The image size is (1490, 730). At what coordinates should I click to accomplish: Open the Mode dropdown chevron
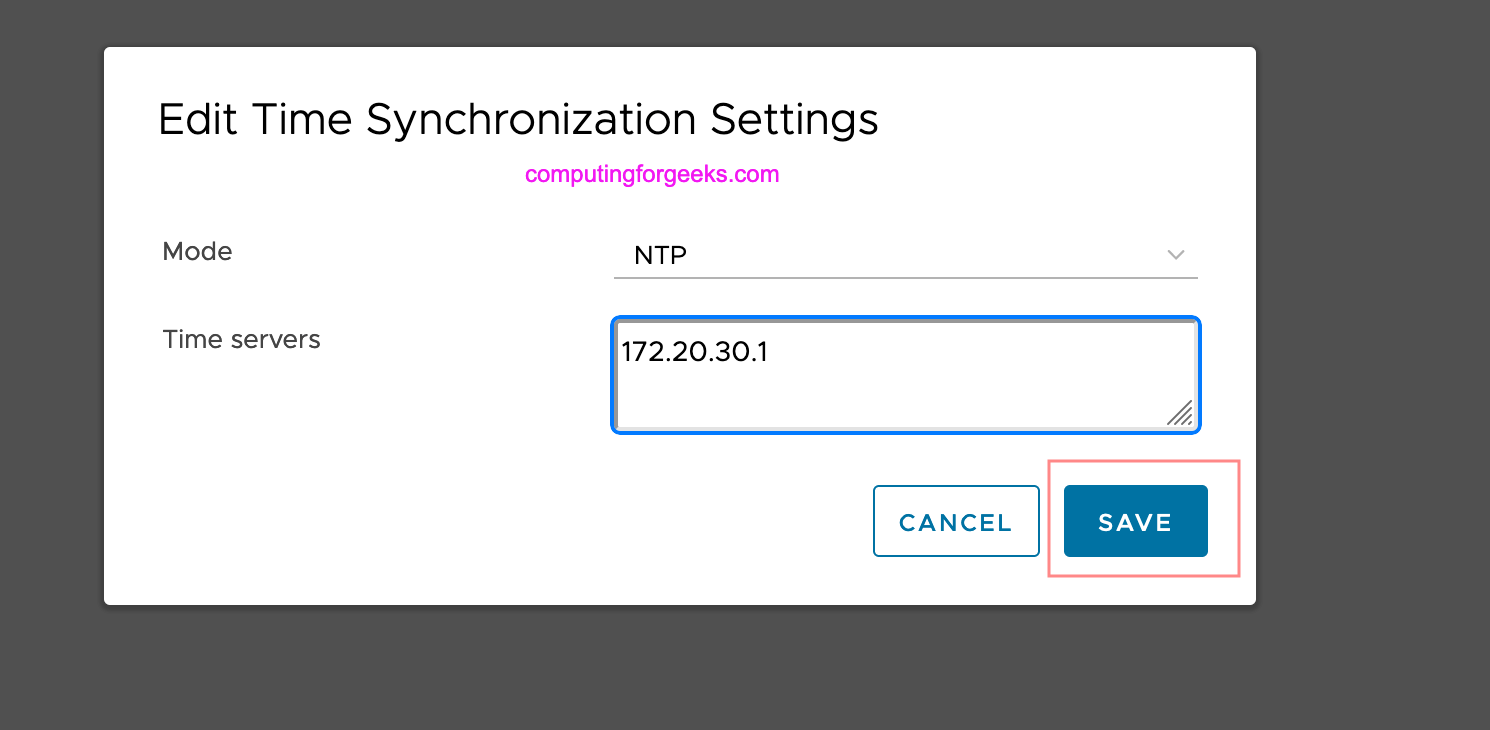(1175, 255)
